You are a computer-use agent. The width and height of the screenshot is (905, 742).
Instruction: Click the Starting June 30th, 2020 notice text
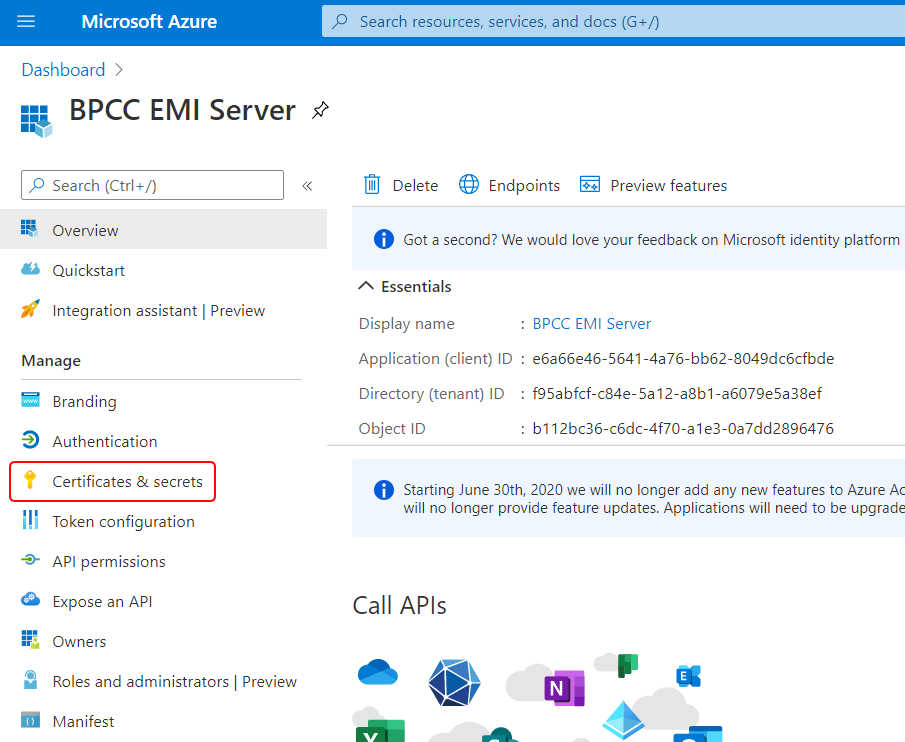[654, 499]
